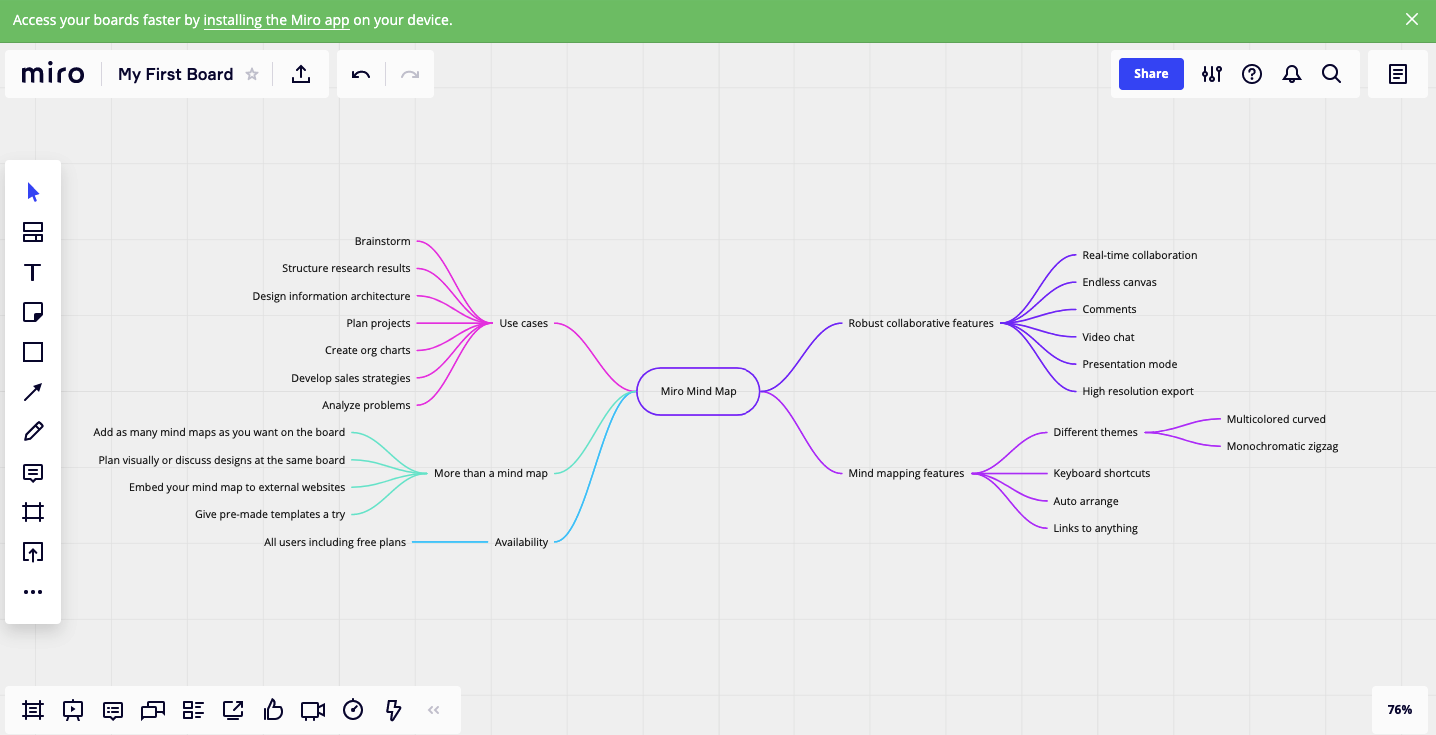Viewport: 1436px width, 735px height.
Task: Select the More than a mind map node
Action: pos(491,473)
